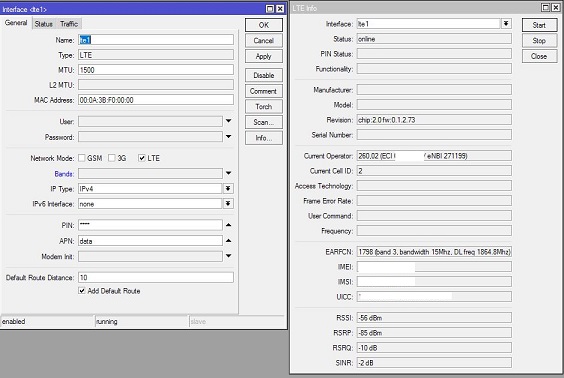This screenshot has width=564, height=378.
Task: Click the MTU input field
Action: coord(156,70)
